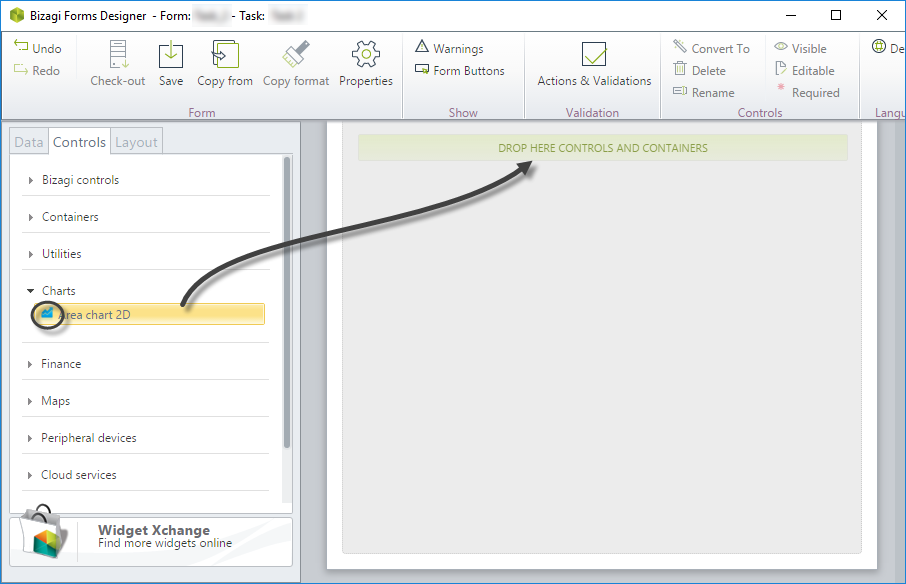Click the Actions & Validations label
Viewport: 906px width, 584px height.
pyautogui.click(x=594, y=81)
